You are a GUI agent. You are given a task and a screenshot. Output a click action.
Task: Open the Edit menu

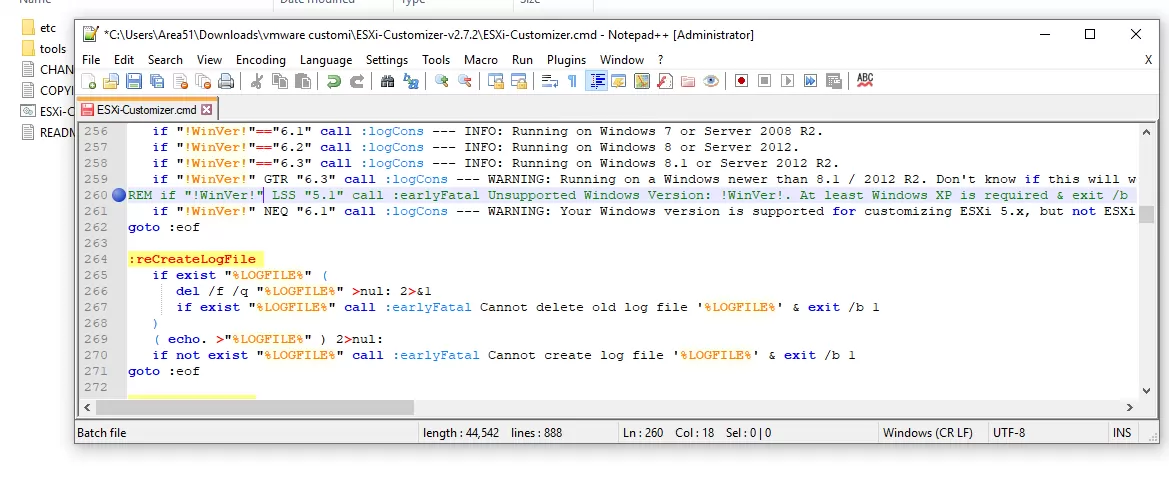click(124, 60)
